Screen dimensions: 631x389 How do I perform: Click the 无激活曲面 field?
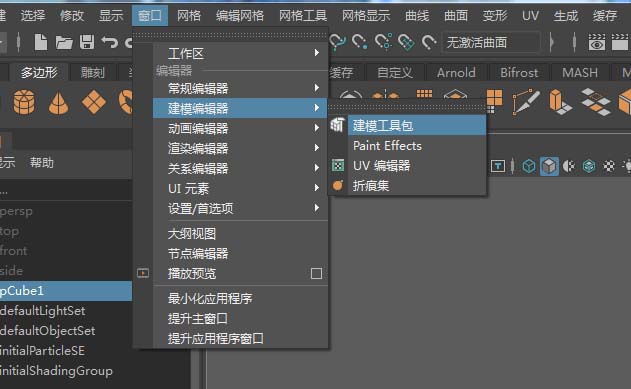pos(491,42)
